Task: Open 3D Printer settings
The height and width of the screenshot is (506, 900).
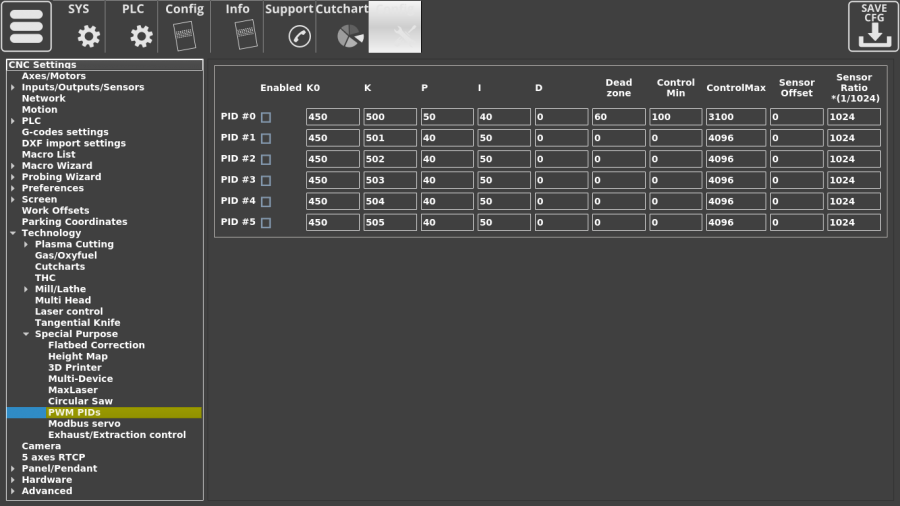Action: point(75,368)
